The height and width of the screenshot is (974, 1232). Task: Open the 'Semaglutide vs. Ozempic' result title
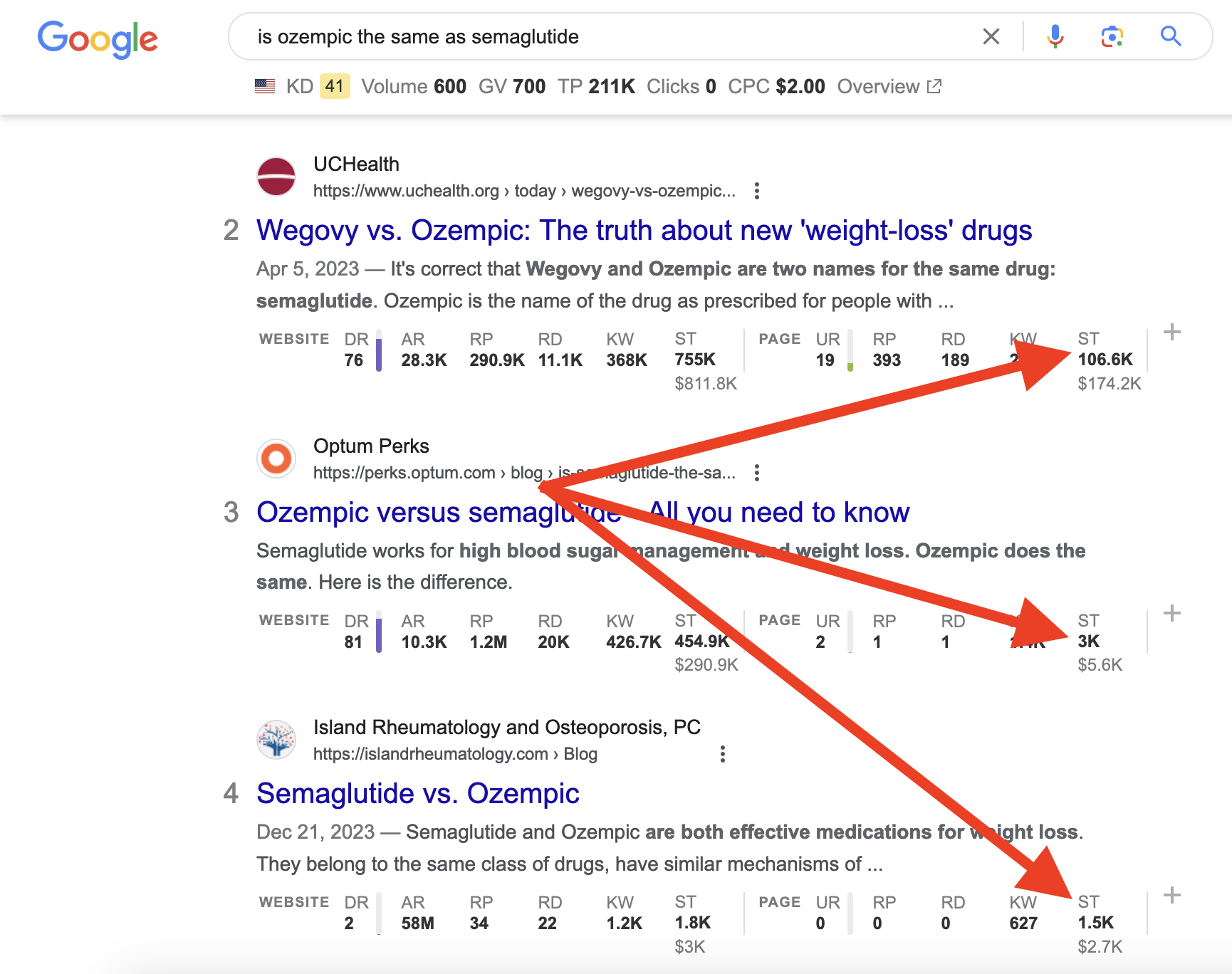click(x=418, y=793)
